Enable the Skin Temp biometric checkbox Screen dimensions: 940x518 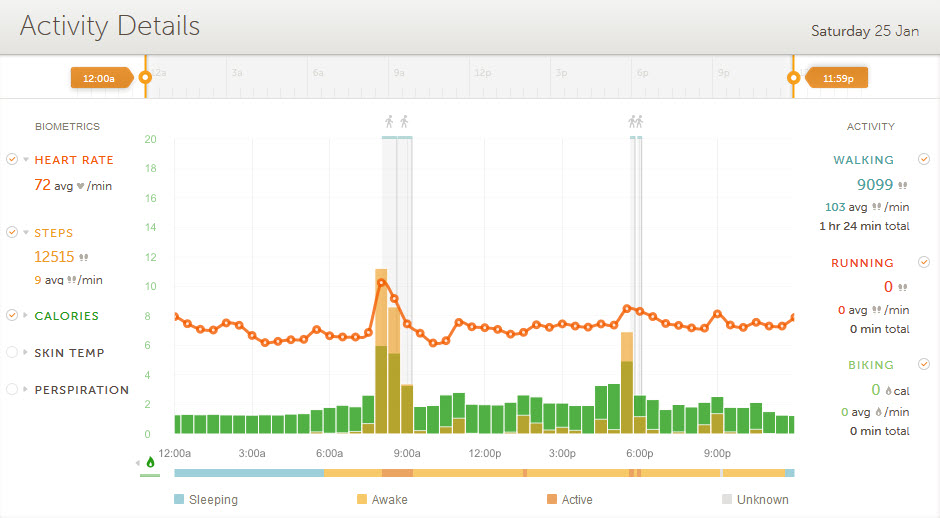pyautogui.click(x=12, y=352)
